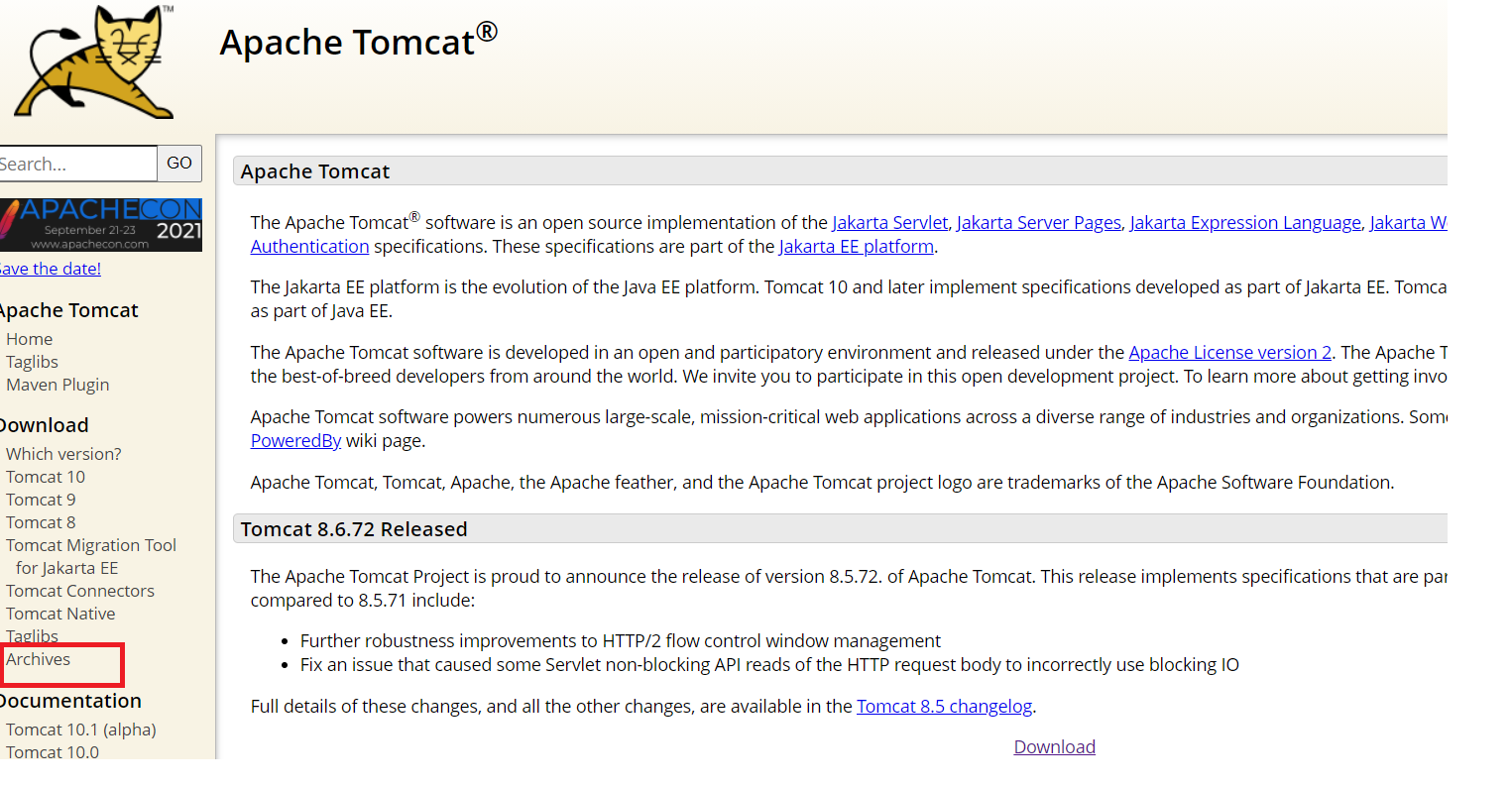
Task: Click the GO search button
Action: 178,163
